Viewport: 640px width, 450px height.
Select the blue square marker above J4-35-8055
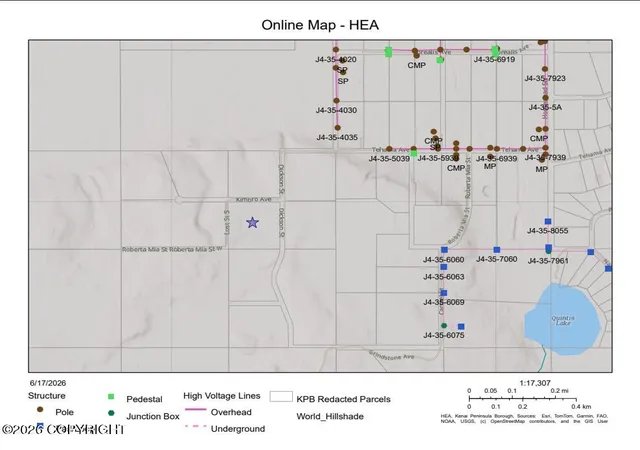548,221
